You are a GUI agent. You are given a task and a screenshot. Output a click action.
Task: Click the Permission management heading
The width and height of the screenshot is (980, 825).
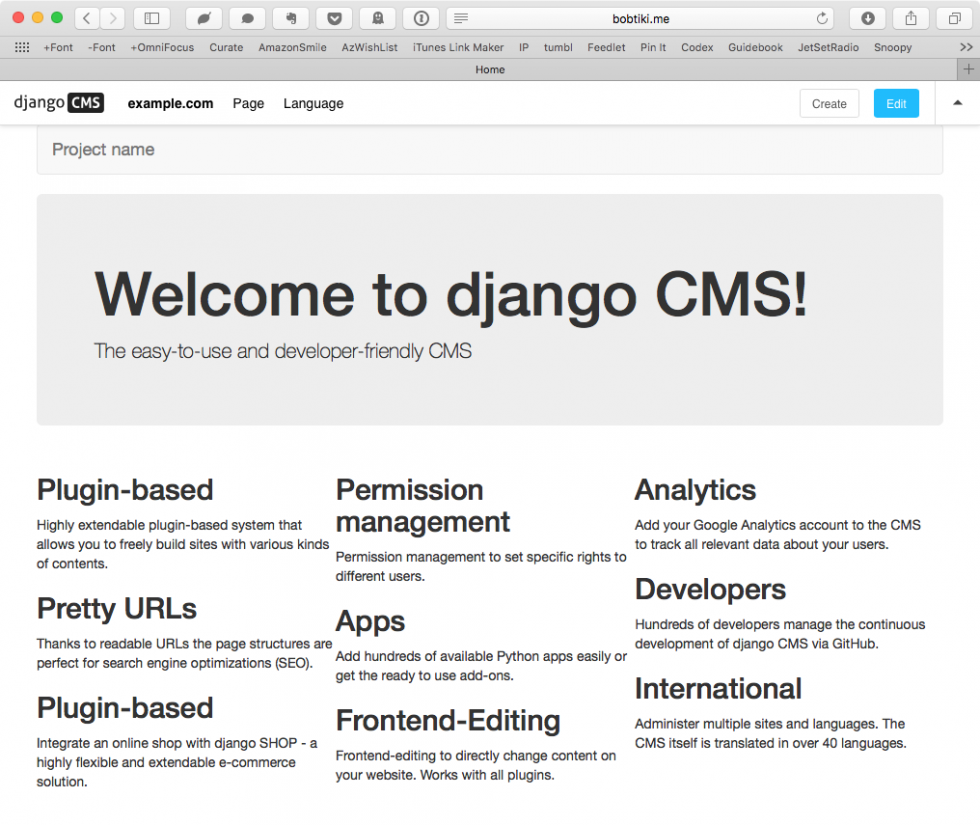pyautogui.click(x=423, y=506)
